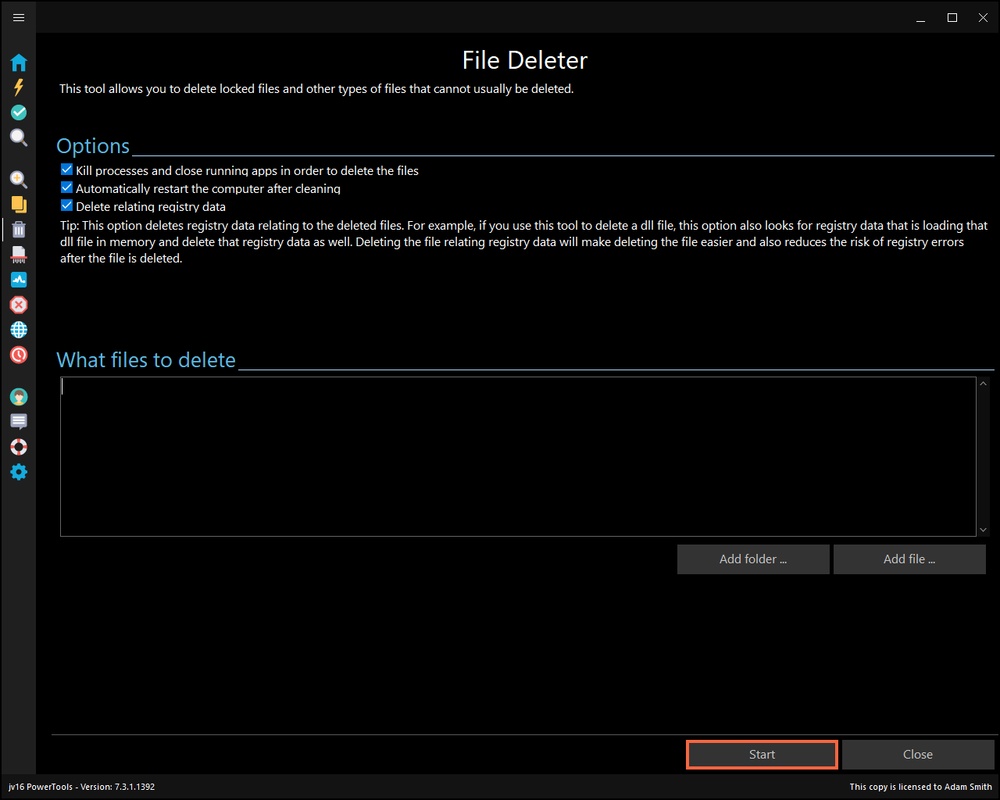The image size is (1000, 800).
Task: Click the yellow stacked pages sidebar icon
Action: click(18, 204)
